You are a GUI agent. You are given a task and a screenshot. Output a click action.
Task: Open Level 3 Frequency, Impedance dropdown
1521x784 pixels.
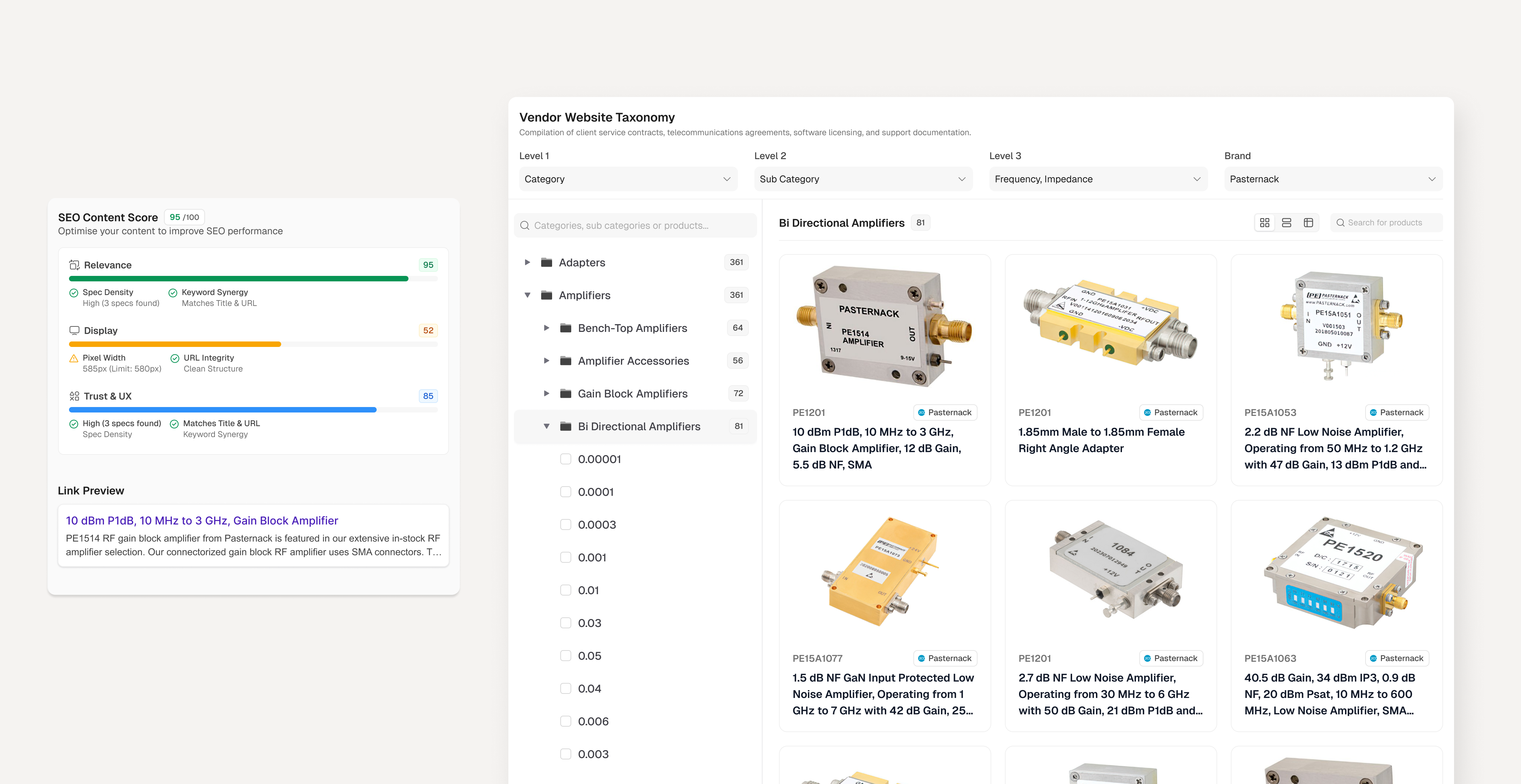1098,179
